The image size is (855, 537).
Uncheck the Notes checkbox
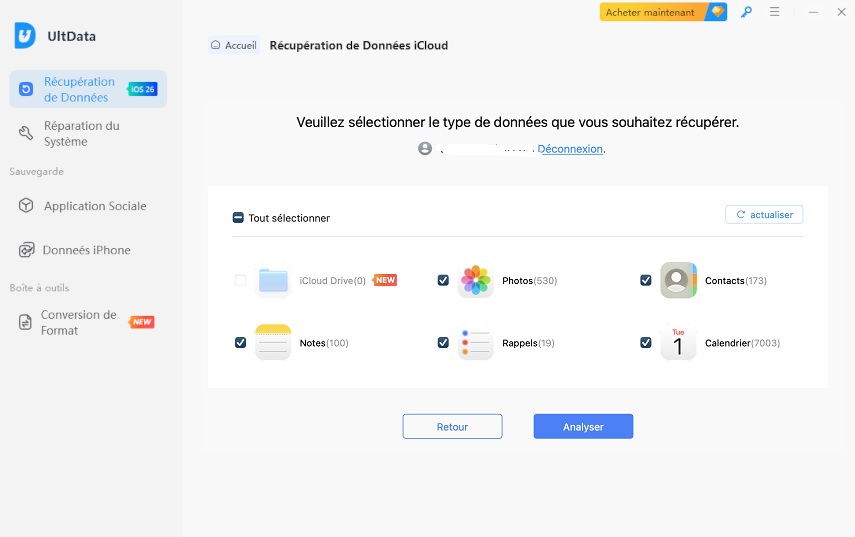pos(240,343)
